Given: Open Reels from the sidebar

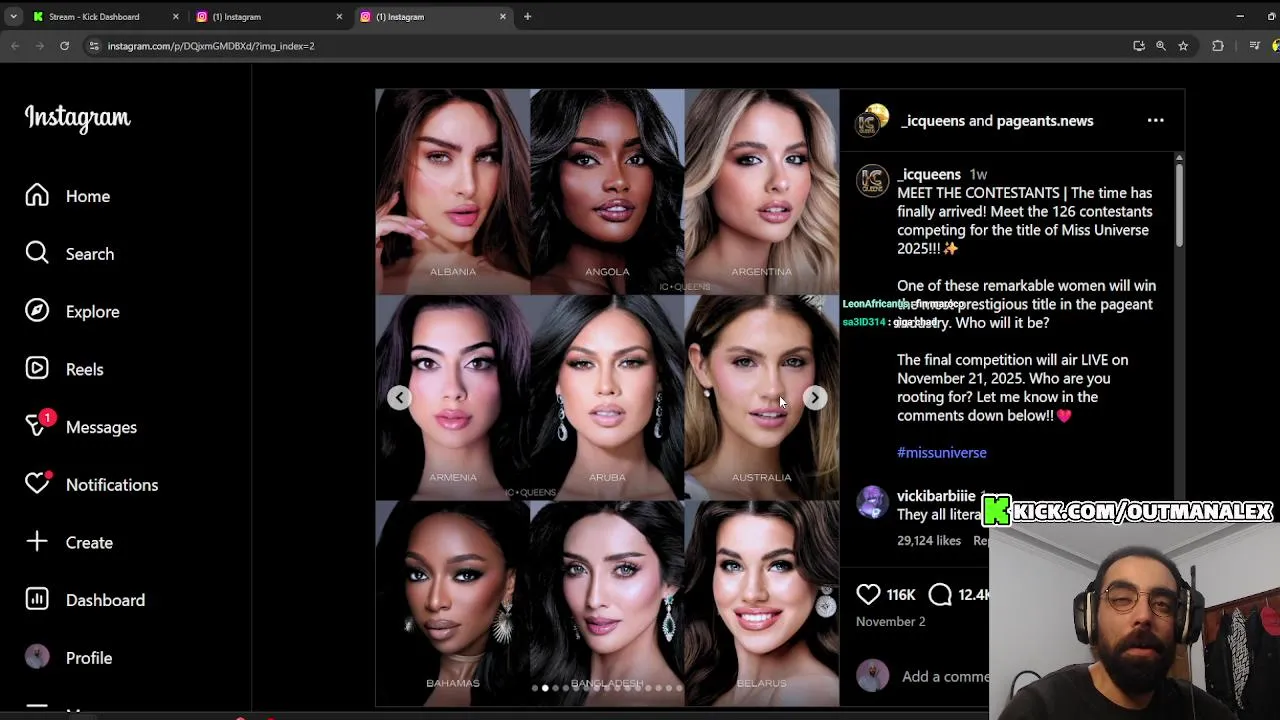Looking at the screenshot, I should tap(65, 369).
